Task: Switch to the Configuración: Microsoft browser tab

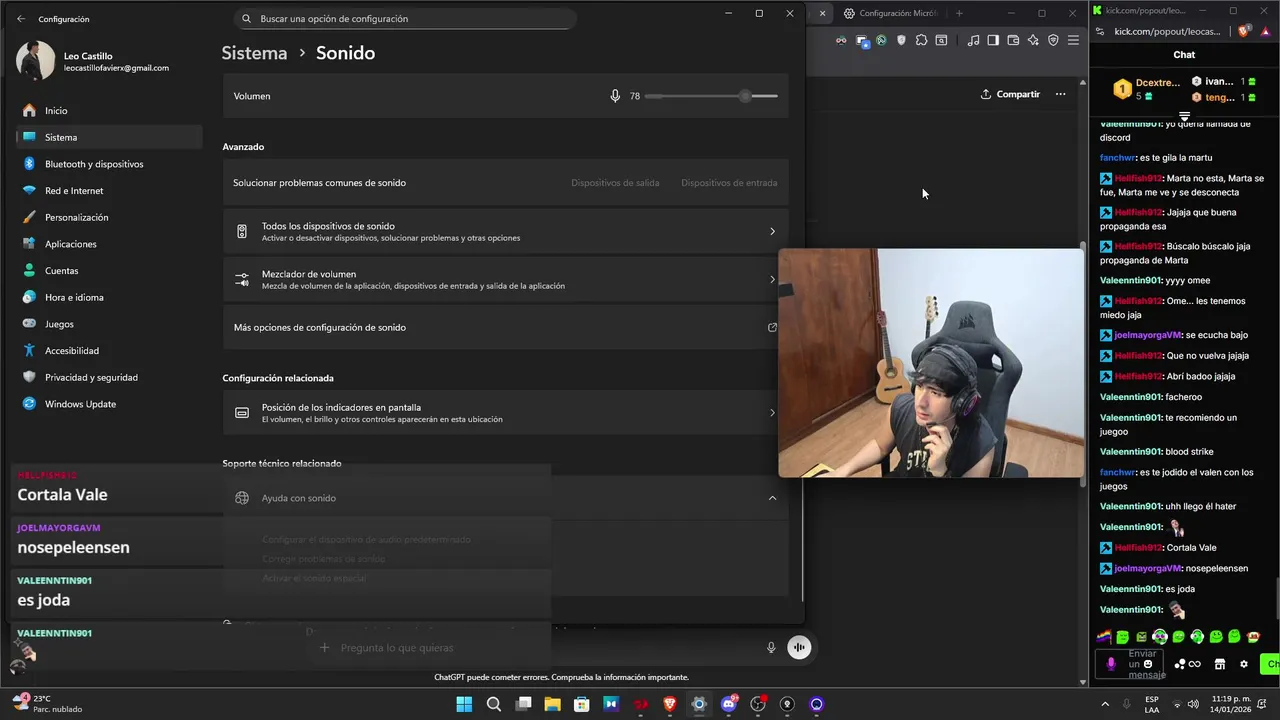Action: [890, 13]
